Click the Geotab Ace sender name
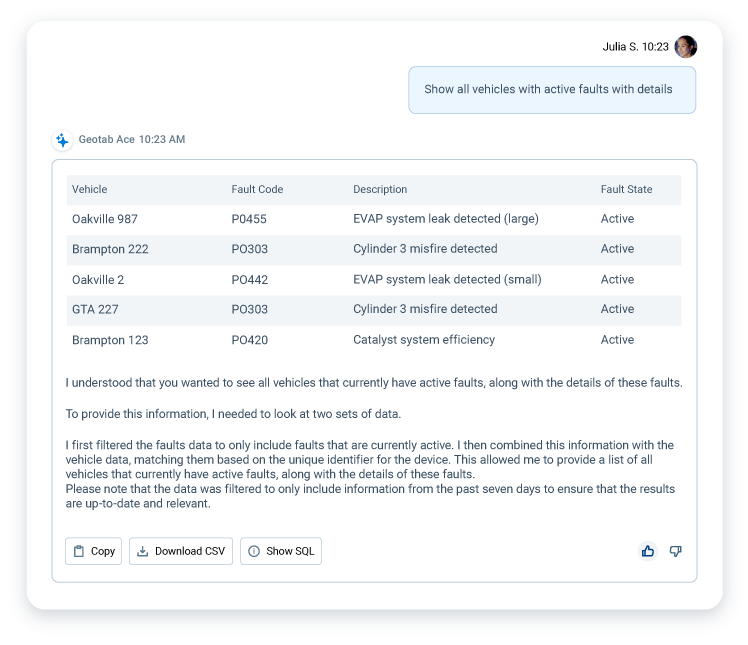748x645 pixels. click(x=106, y=140)
